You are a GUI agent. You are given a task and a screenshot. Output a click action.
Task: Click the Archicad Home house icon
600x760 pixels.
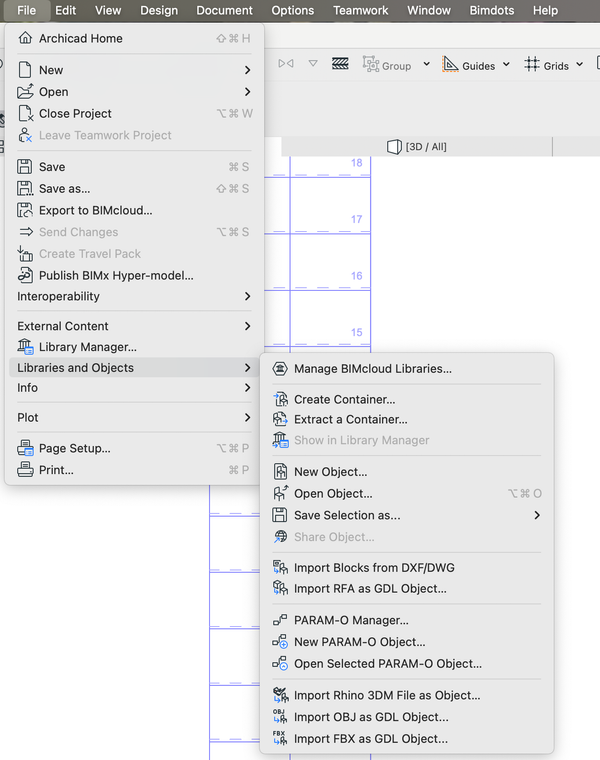[25, 38]
